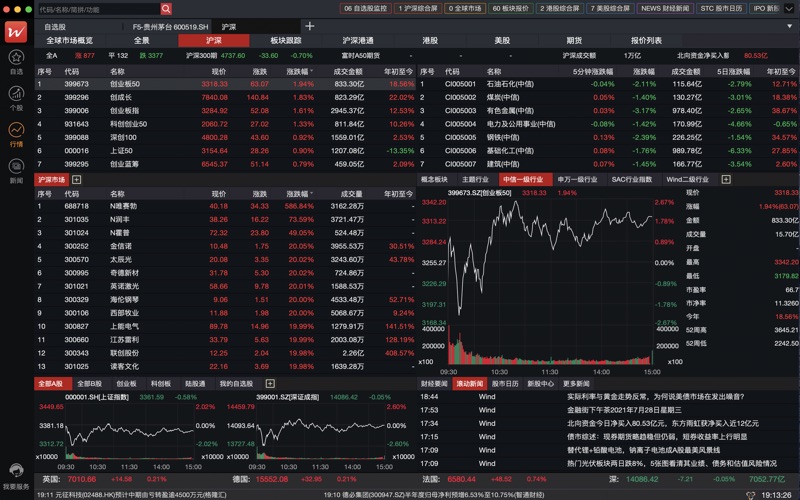The width and height of the screenshot is (800, 500).
Task: Click the 0 全球市场 shortcut button
Action: pyautogui.click(x=465, y=9)
